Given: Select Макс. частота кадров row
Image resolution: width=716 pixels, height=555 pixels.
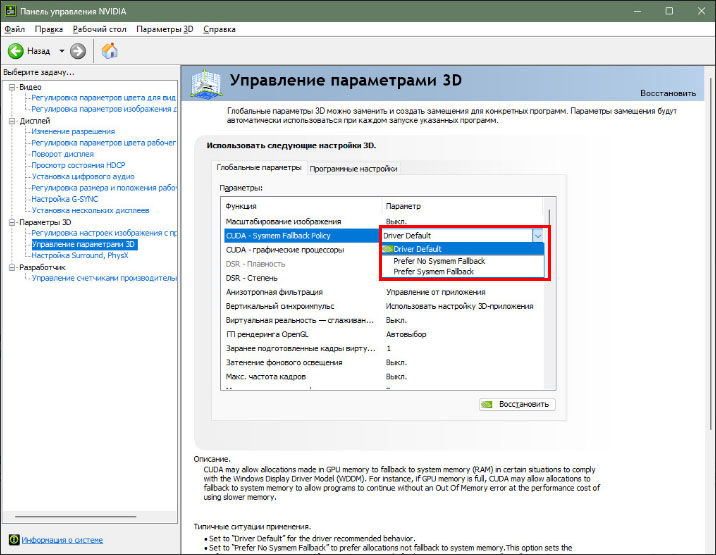Looking at the screenshot, I should pyautogui.click(x=384, y=376).
